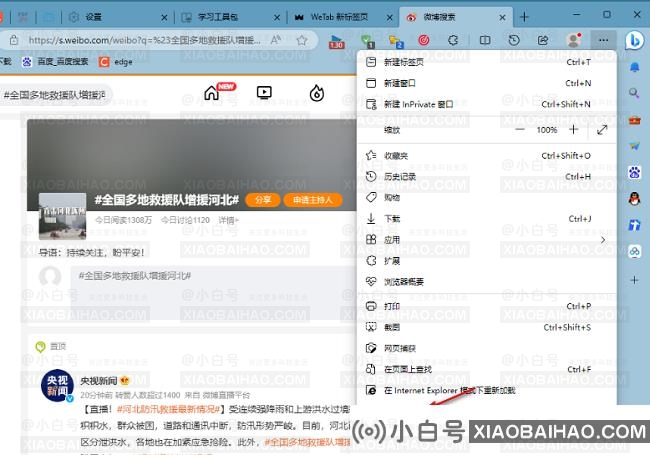The image size is (650, 455).
Task: Open the 百度_百度搜索 bookmark
Action: click(x=55, y=62)
